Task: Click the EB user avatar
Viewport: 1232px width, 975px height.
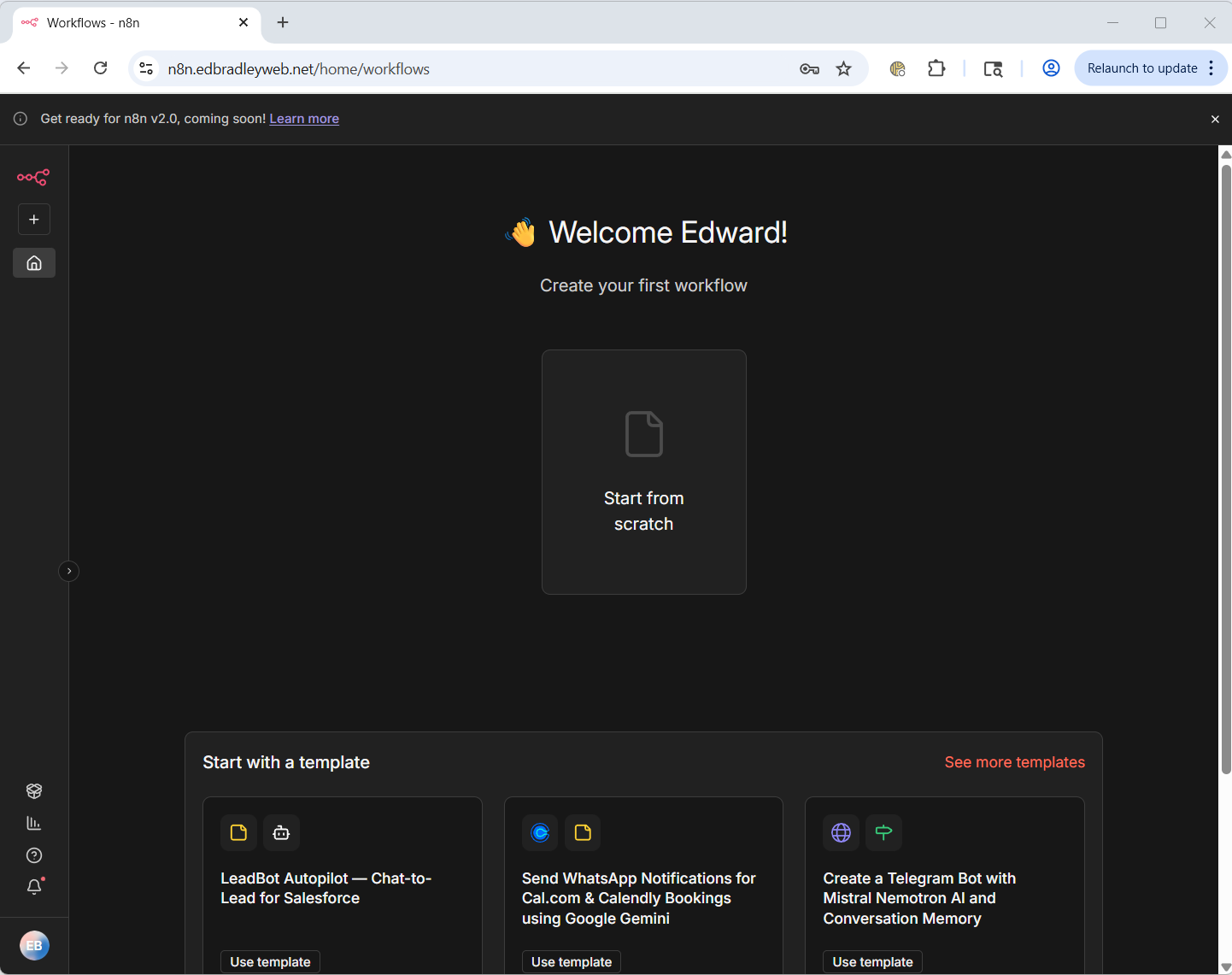Action: 34,945
